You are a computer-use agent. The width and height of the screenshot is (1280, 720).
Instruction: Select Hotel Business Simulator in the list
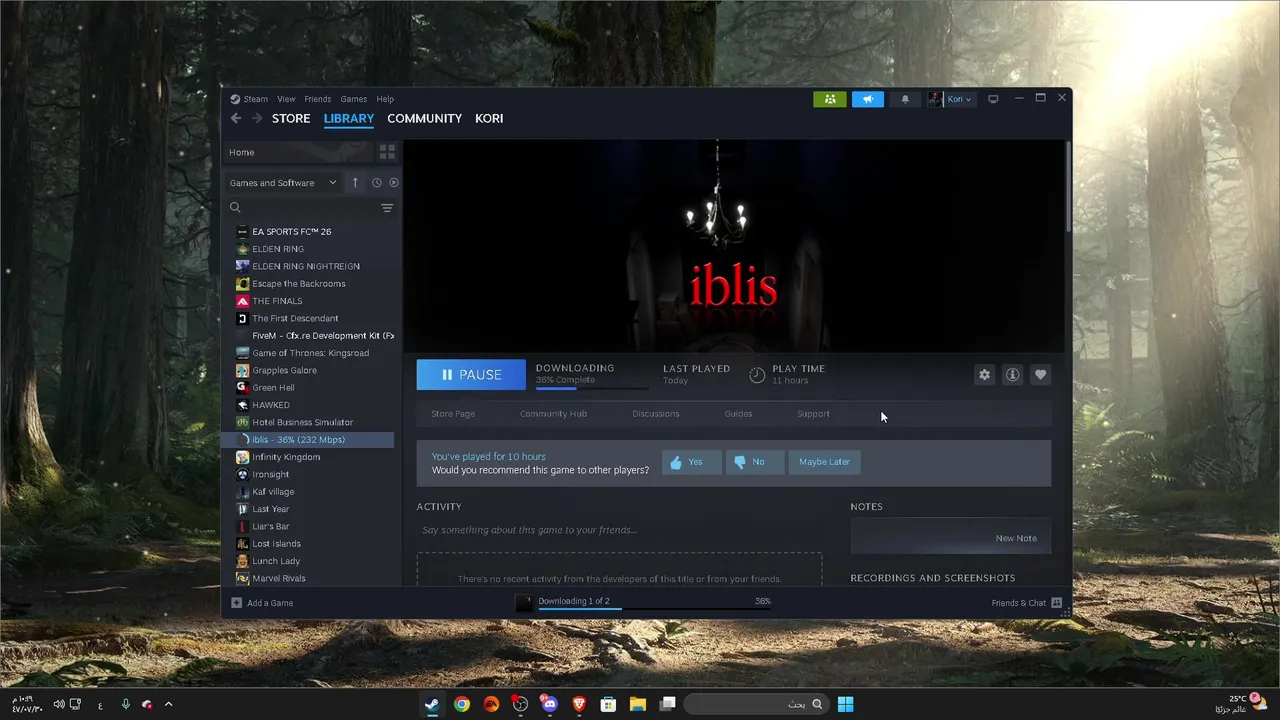click(308, 422)
